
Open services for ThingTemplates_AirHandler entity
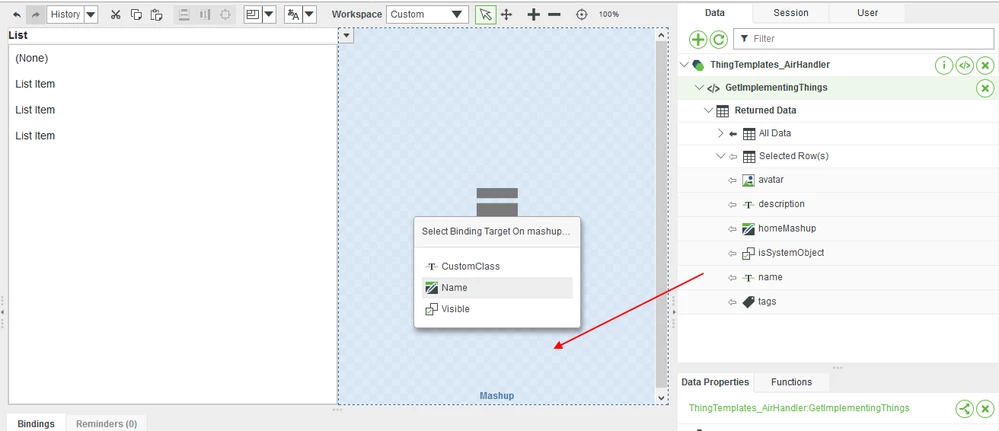coord(965,65)
